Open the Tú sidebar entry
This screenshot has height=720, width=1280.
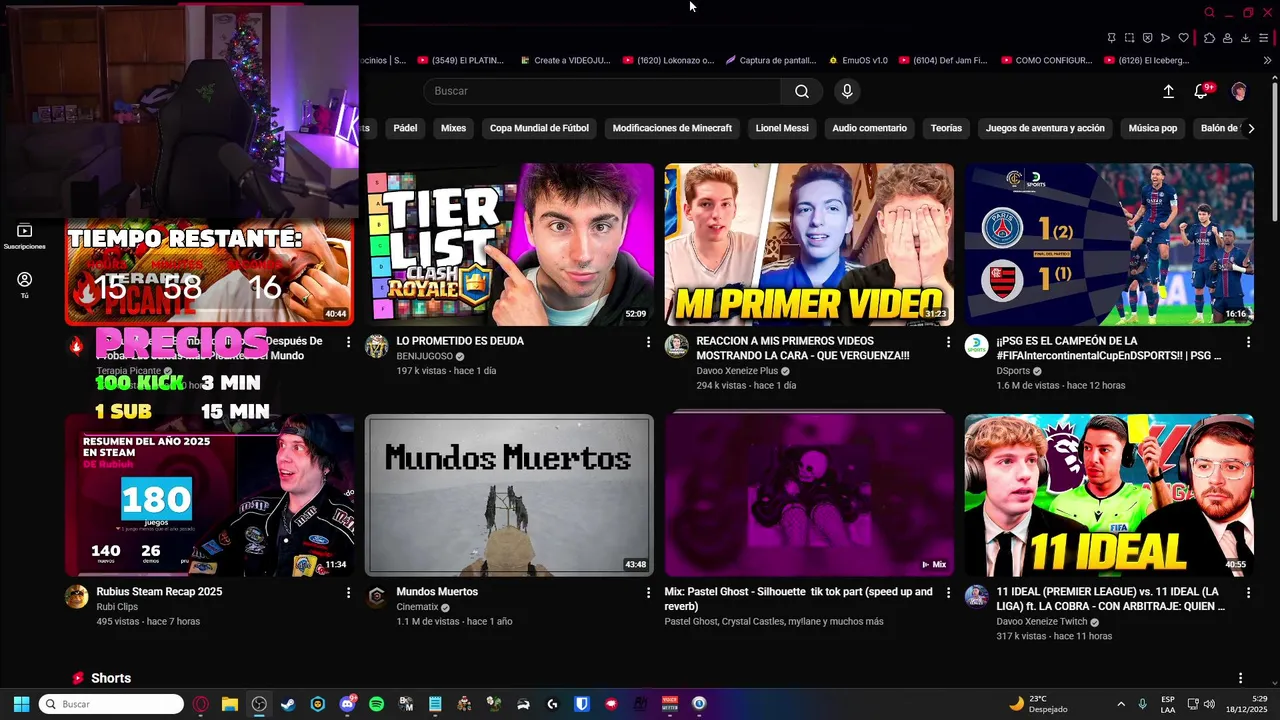[x=24, y=285]
